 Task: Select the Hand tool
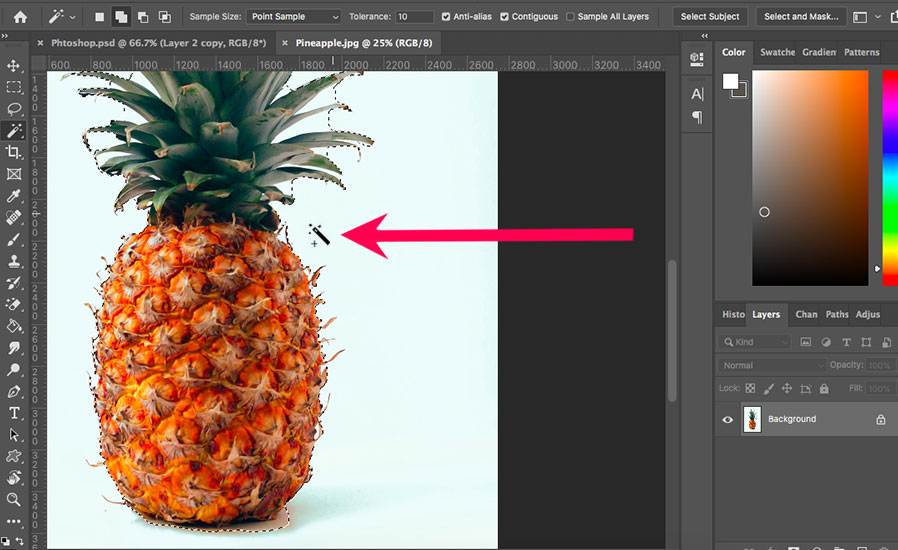pos(14,478)
